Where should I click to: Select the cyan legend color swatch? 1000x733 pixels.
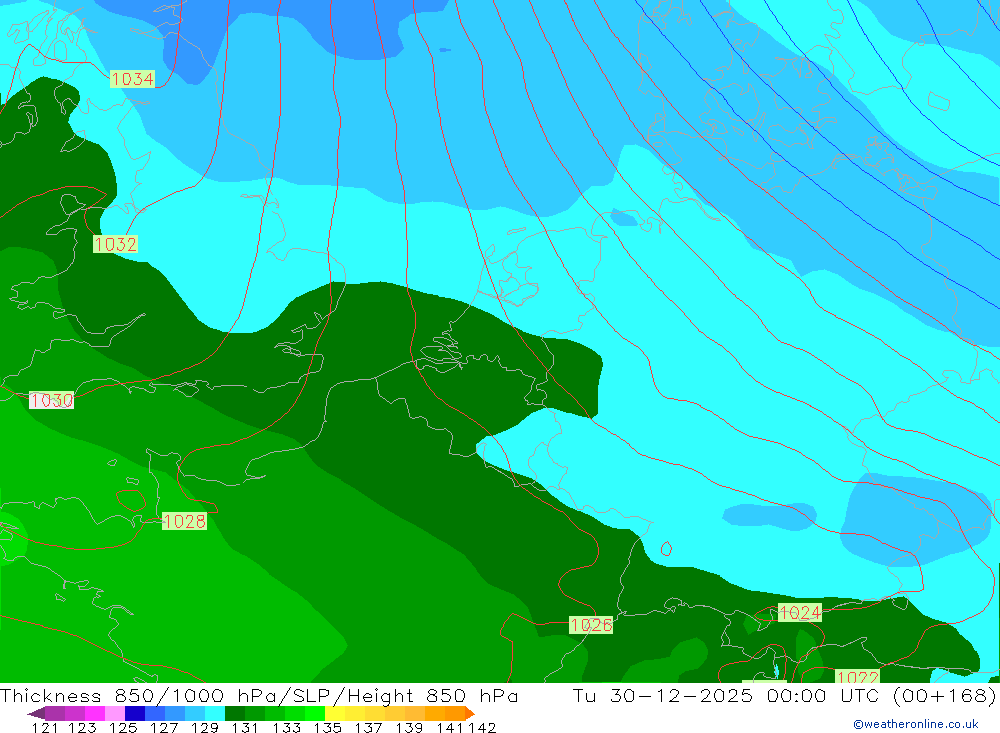pos(215,713)
